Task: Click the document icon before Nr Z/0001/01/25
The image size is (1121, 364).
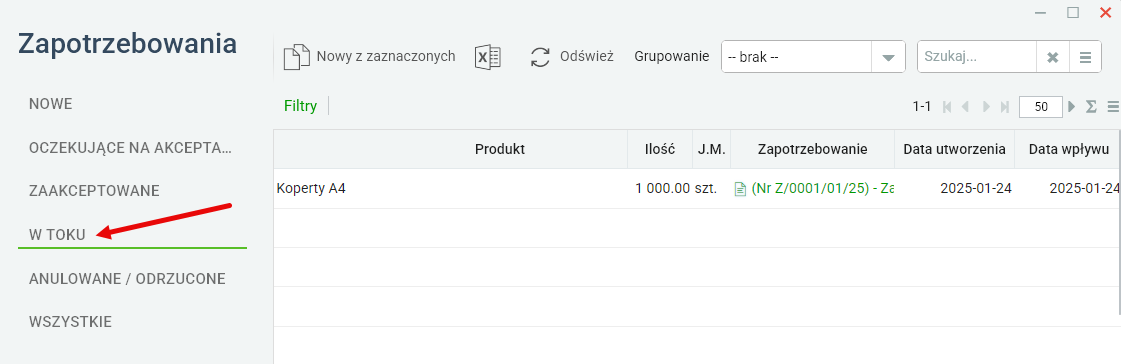Action: coord(741,189)
